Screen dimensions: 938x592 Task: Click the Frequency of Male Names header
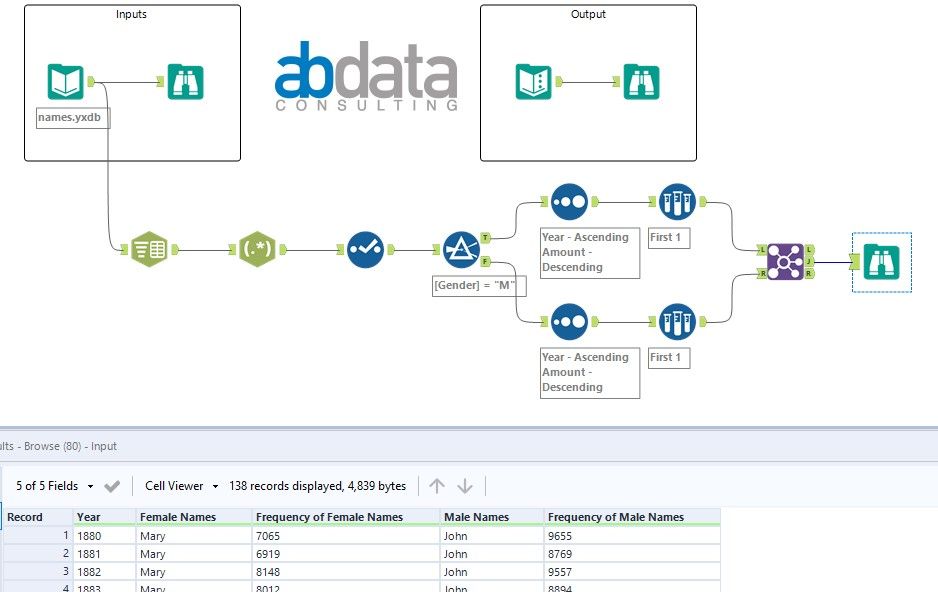[x=632, y=517]
